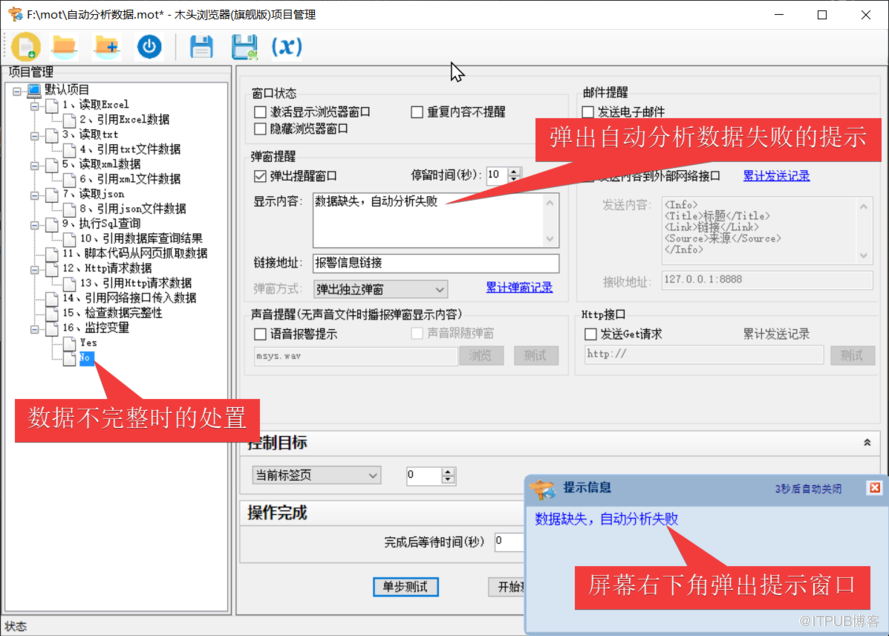
Task: Check 发送Get请求 option
Action: coord(590,334)
